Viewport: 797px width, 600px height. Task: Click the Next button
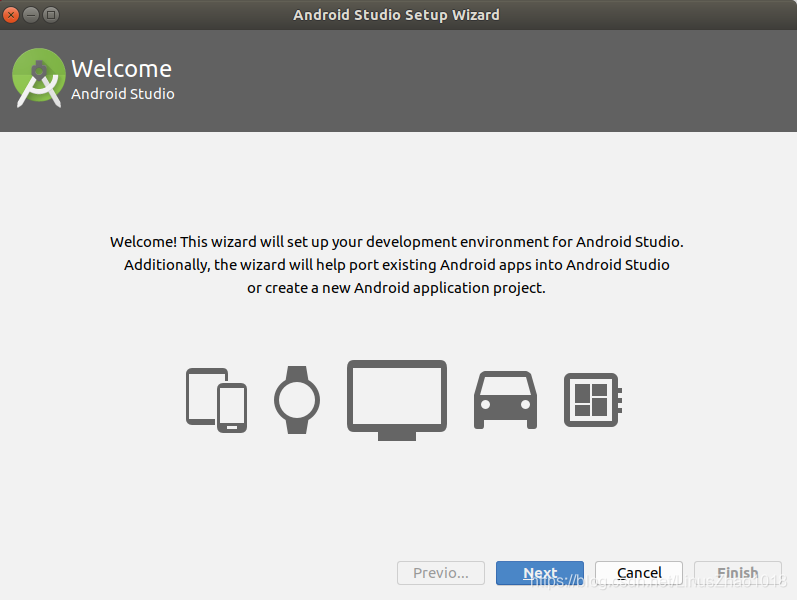click(x=540, y=573)
